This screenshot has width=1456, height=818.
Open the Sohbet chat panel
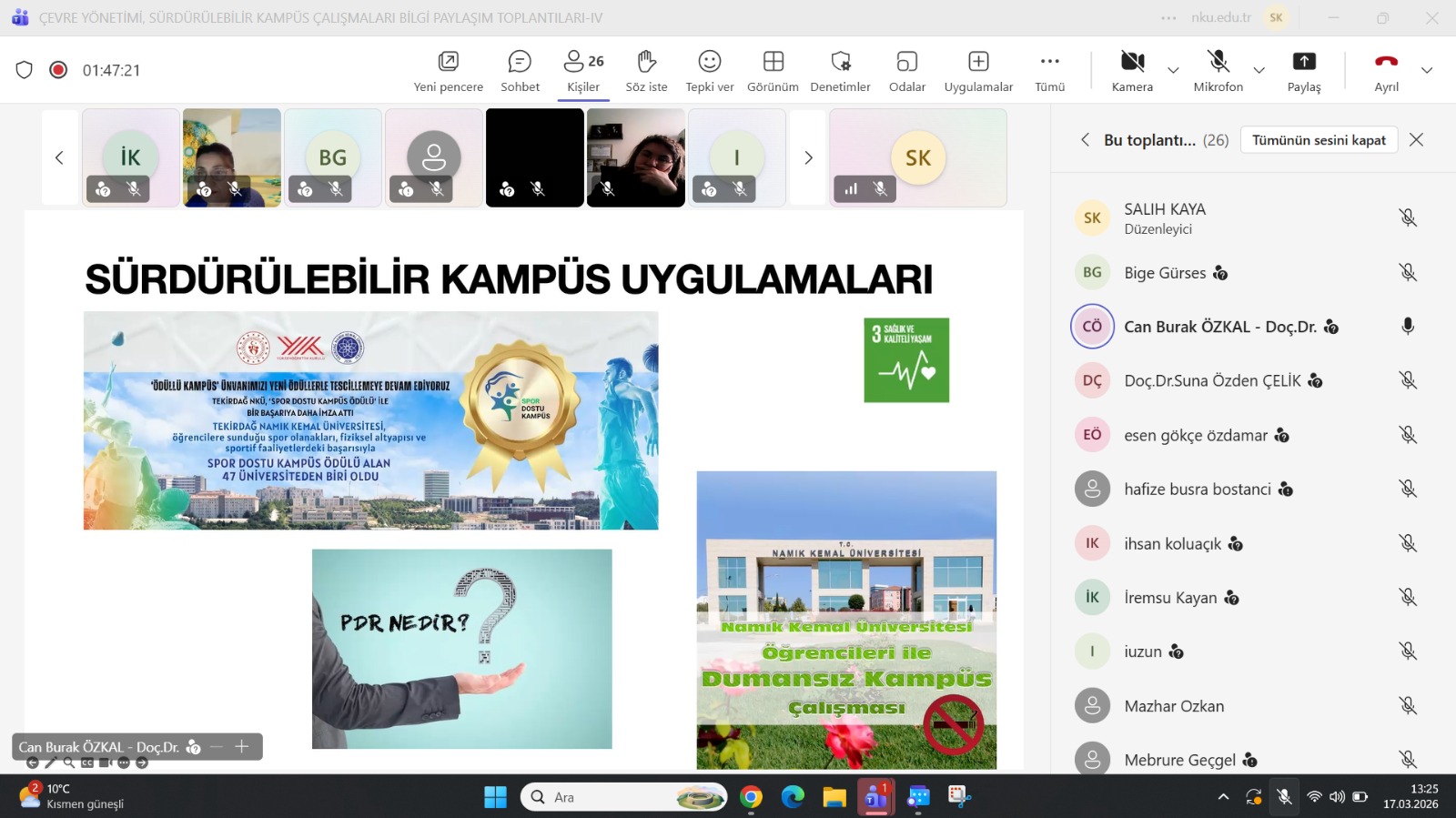520,71
